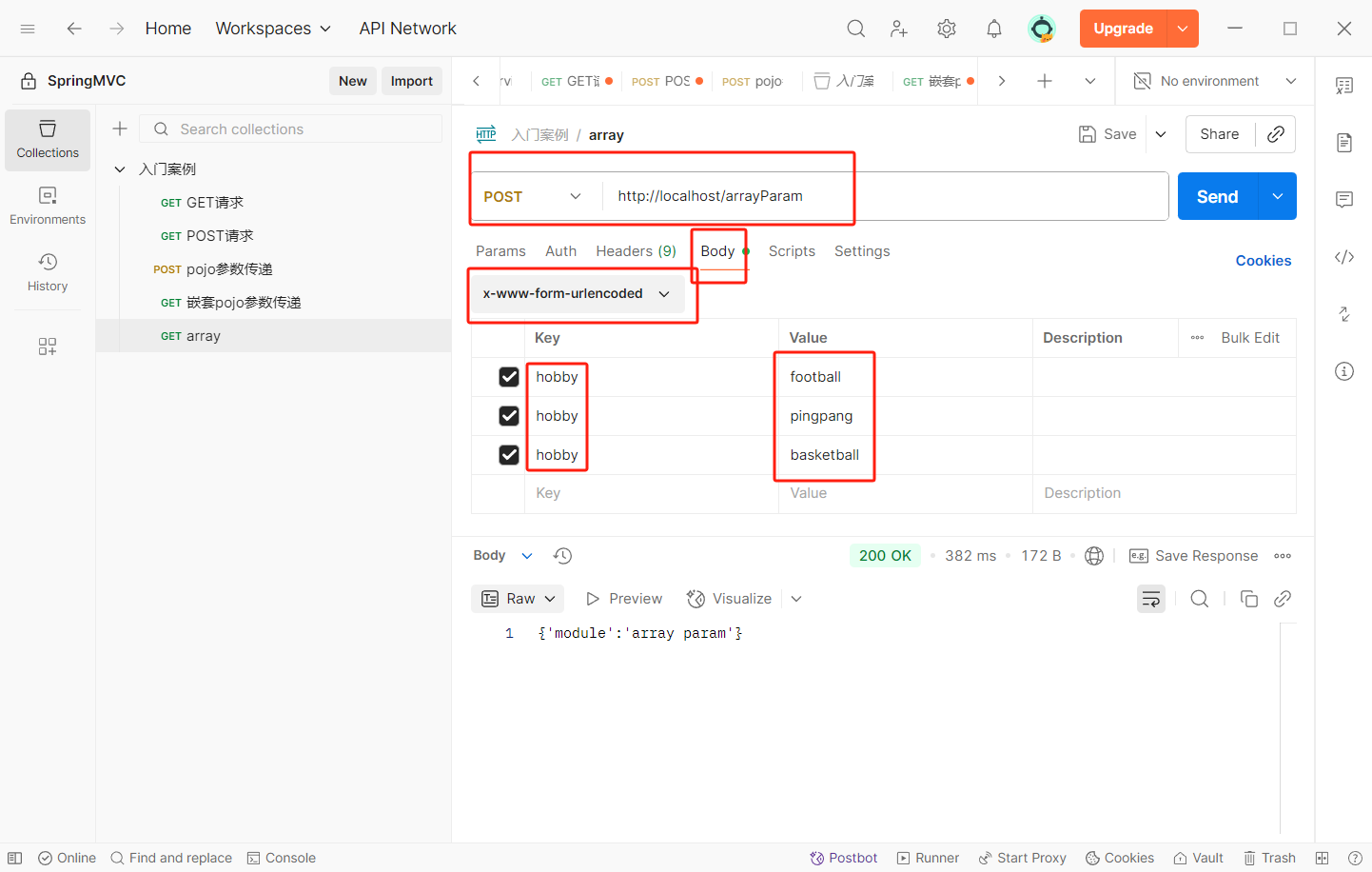The height and width of the screenshot is (872, 1372).
Task: Open the Workspaces dropdown
Action: coord(273,29)
